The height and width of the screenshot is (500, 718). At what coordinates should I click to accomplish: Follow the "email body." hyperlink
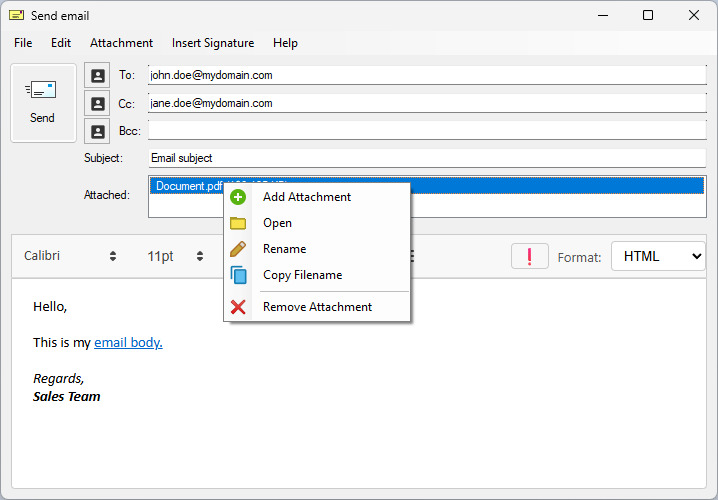pos(128,342)
